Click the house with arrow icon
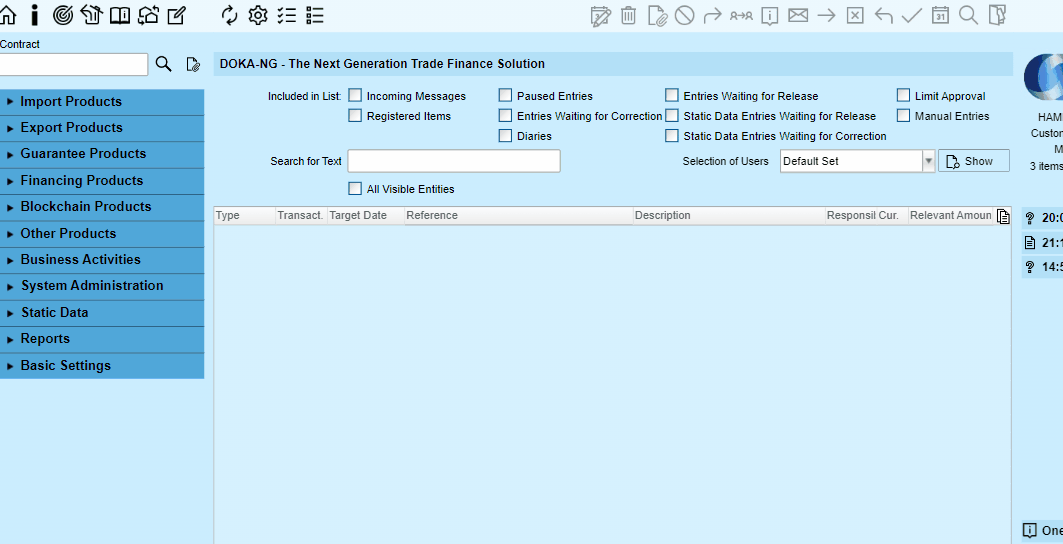The height and width of the screenshot is (544, 1063). [x=91, y=15]
